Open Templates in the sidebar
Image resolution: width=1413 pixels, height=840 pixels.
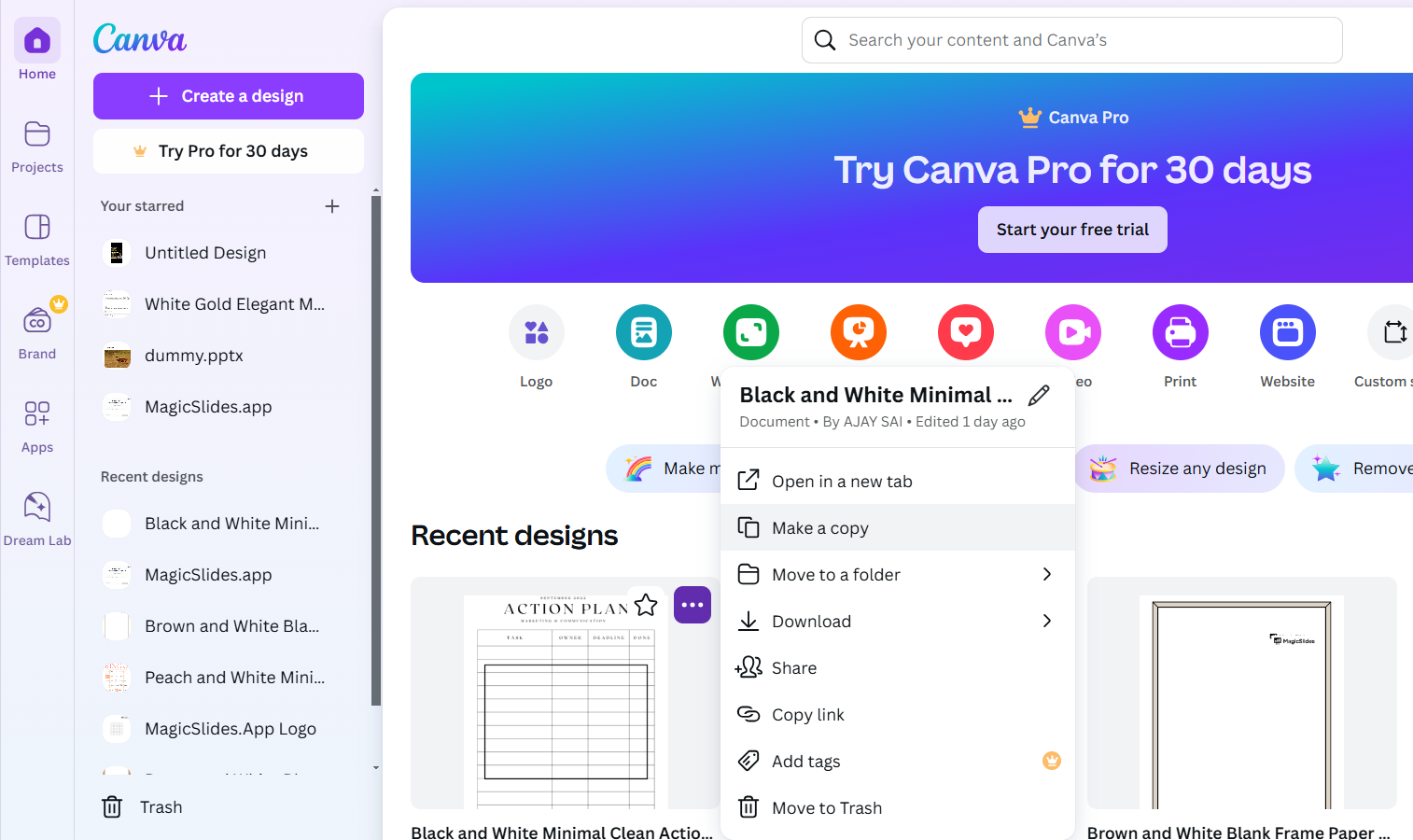tap(37, 241)
